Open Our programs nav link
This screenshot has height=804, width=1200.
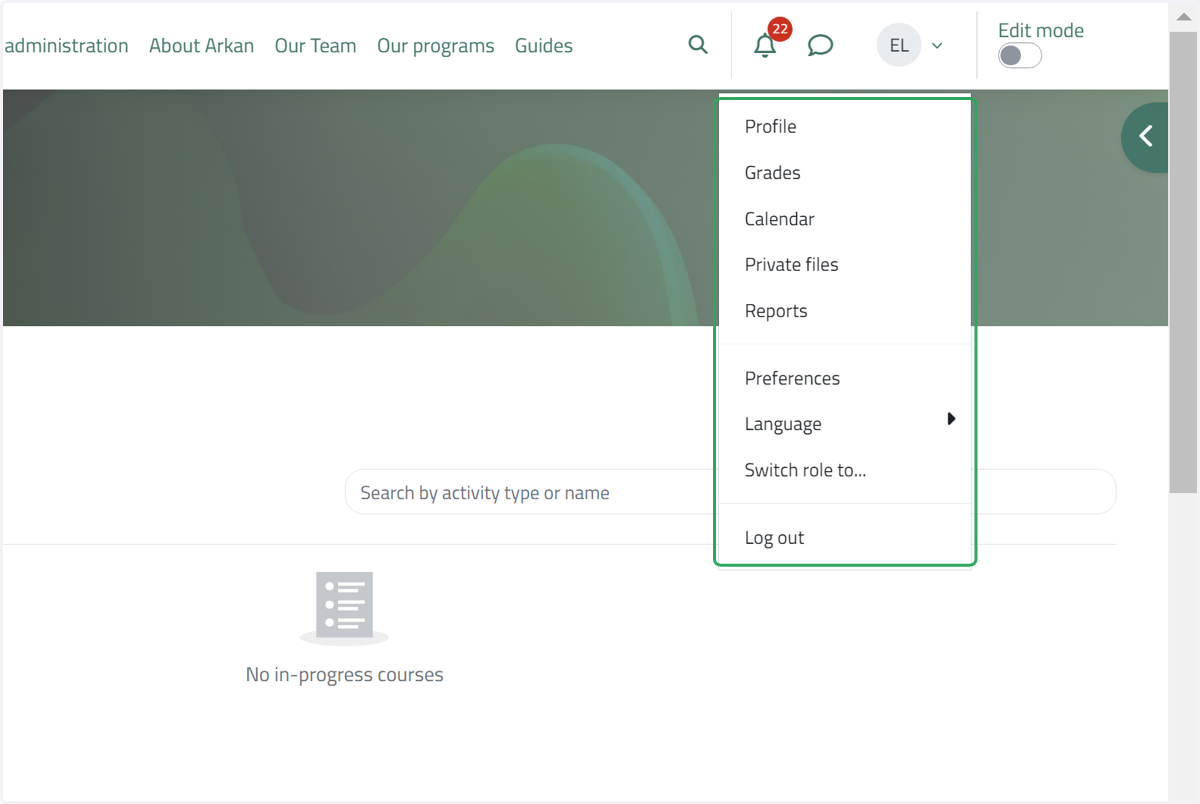pos(435,46)
